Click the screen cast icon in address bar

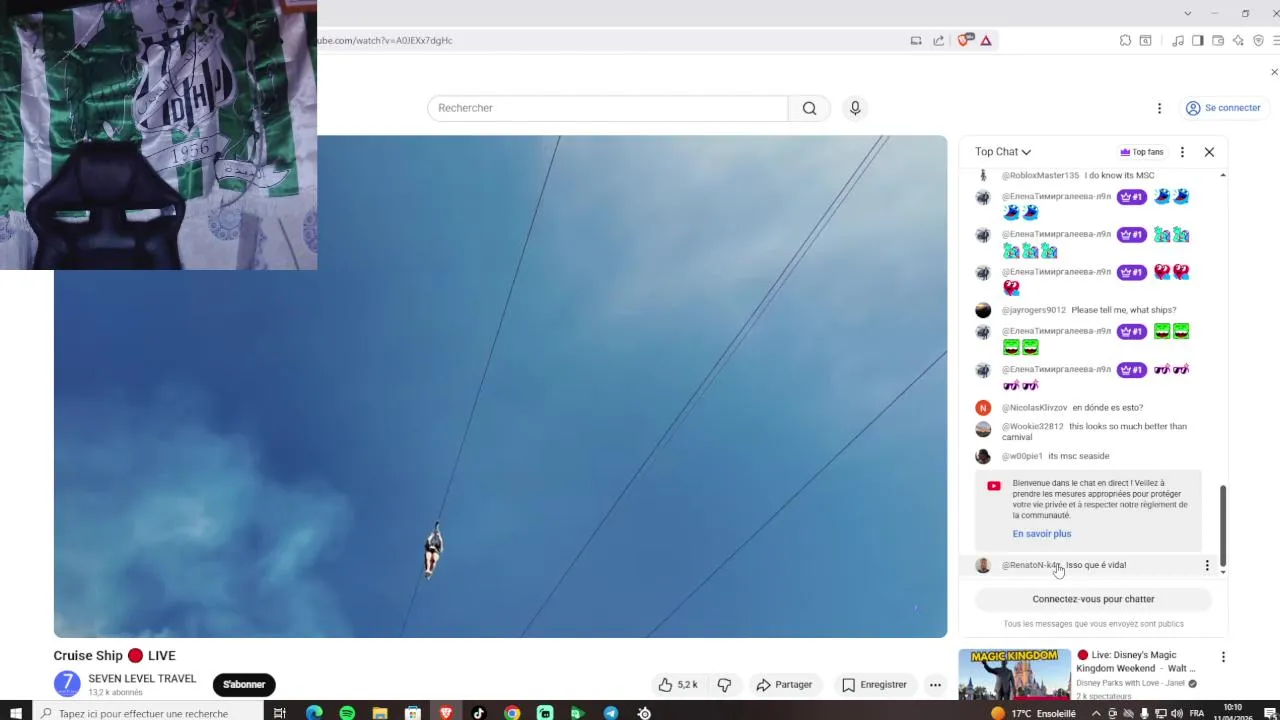point(916,41)
